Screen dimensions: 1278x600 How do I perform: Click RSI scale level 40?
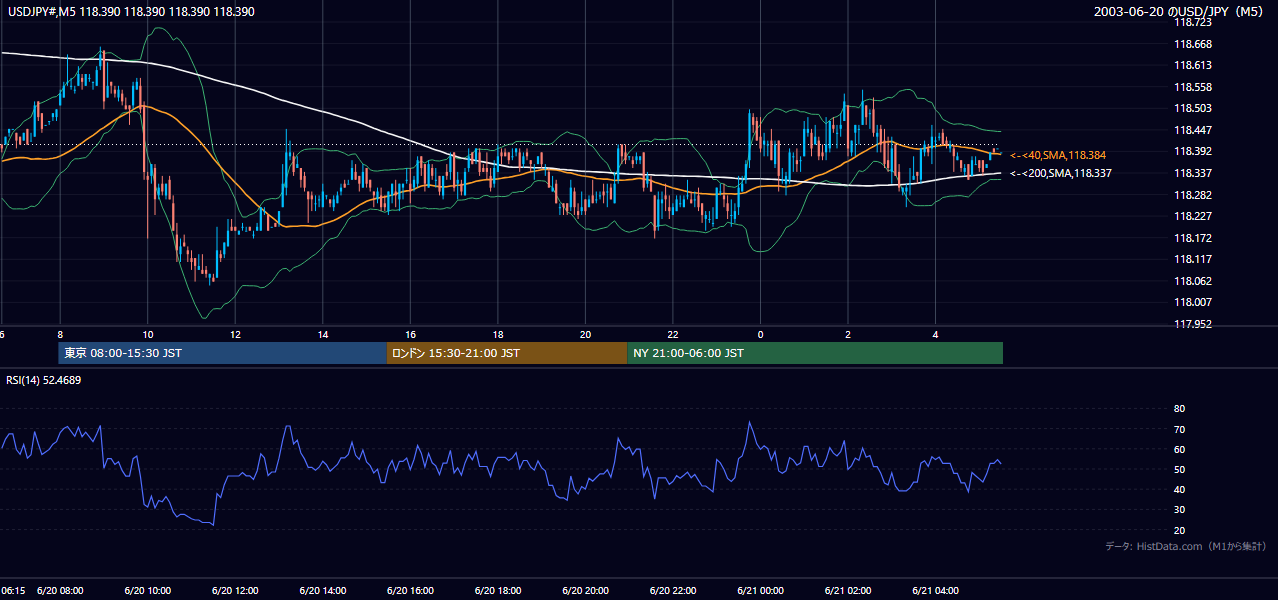1179,489
